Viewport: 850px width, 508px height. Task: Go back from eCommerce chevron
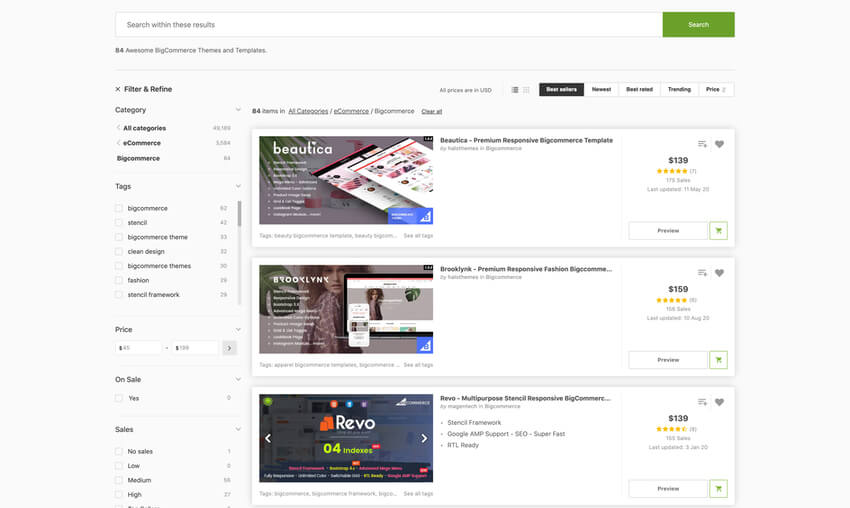pos(118,143)
